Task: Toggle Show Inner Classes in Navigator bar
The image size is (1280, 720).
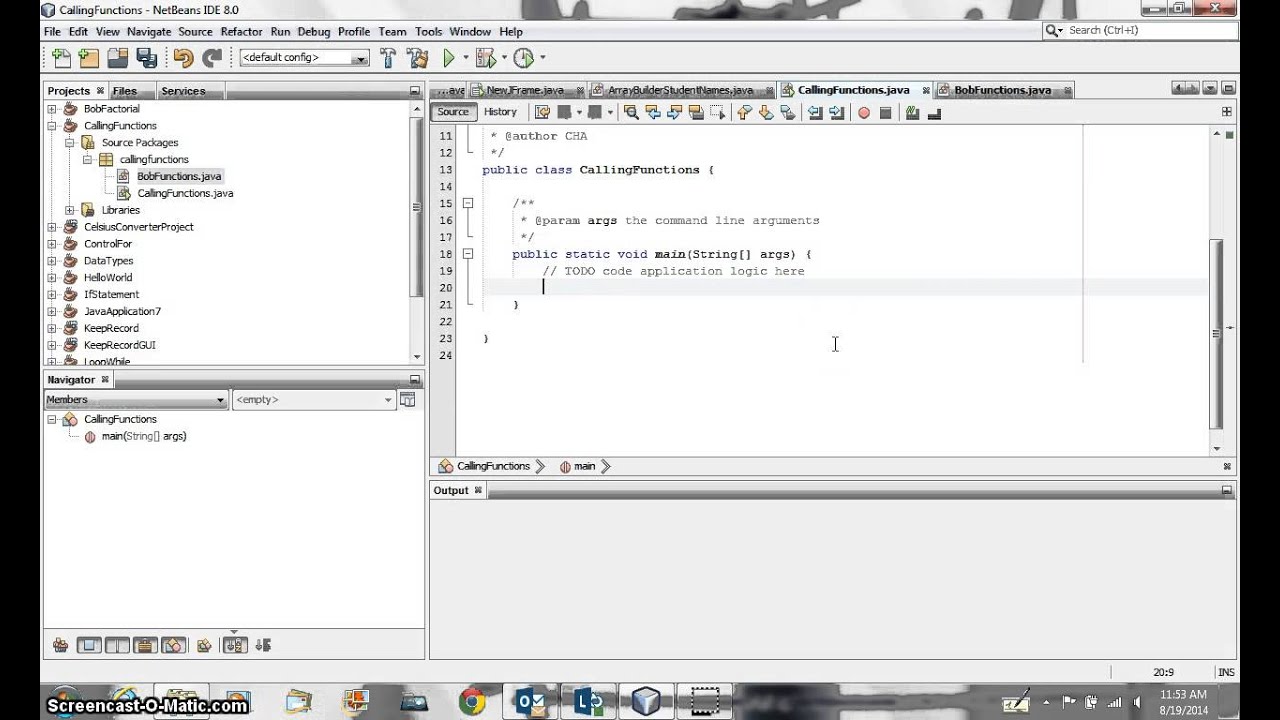Action: click(x=173, y=646)
